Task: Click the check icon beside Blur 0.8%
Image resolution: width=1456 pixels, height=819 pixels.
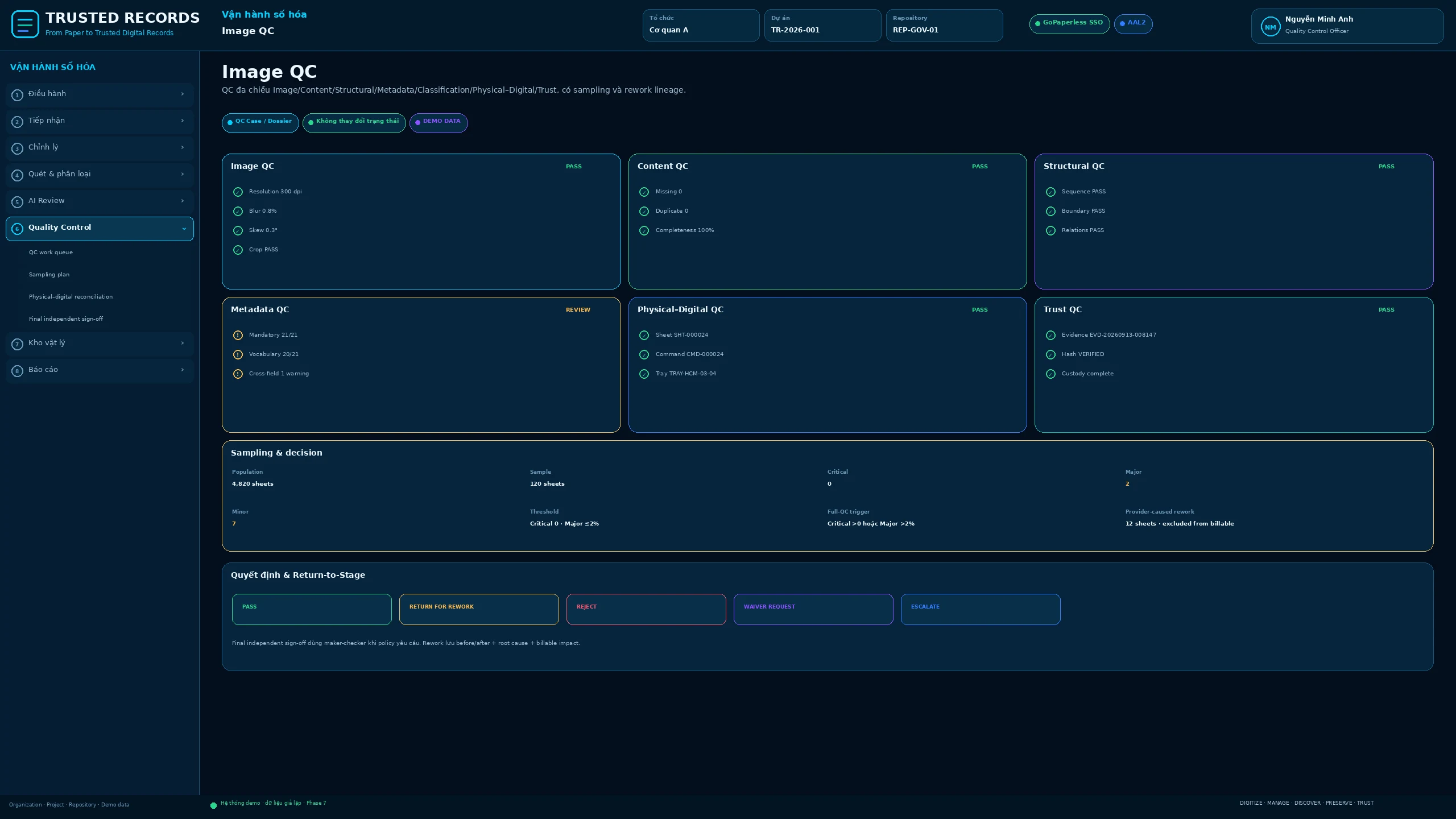Action: tap(238, 212)
